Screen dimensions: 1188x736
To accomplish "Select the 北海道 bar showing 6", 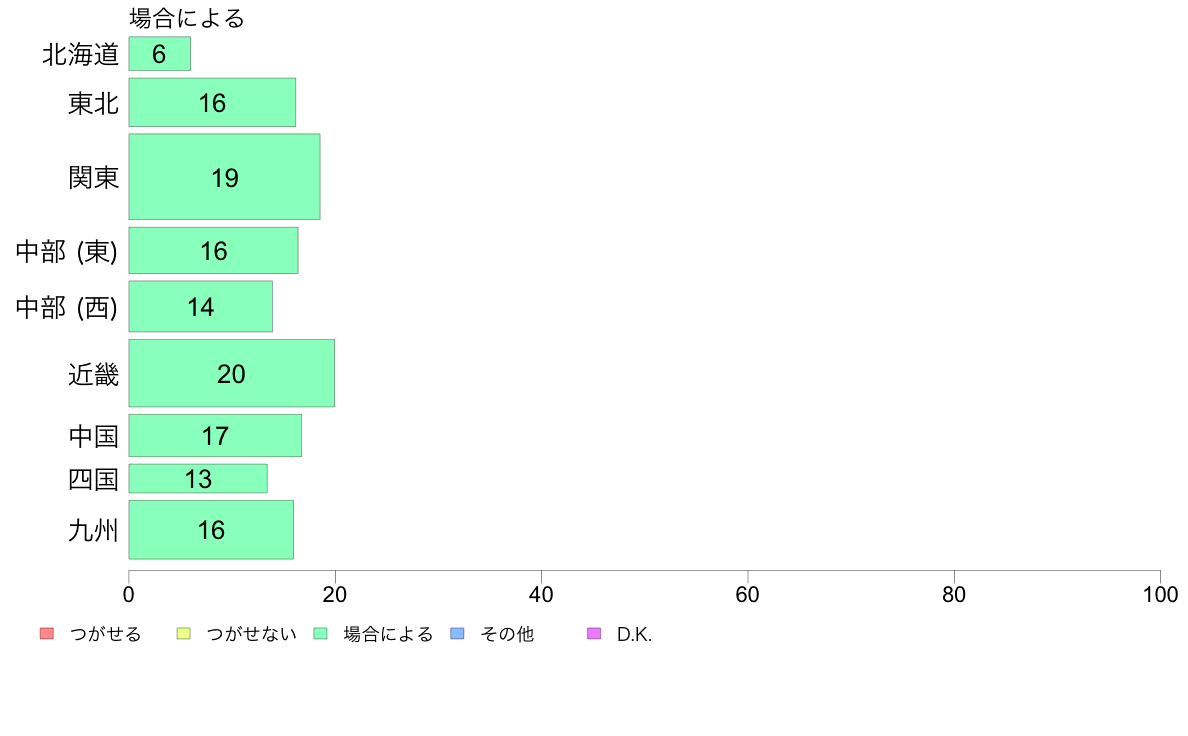I will 159,54.
